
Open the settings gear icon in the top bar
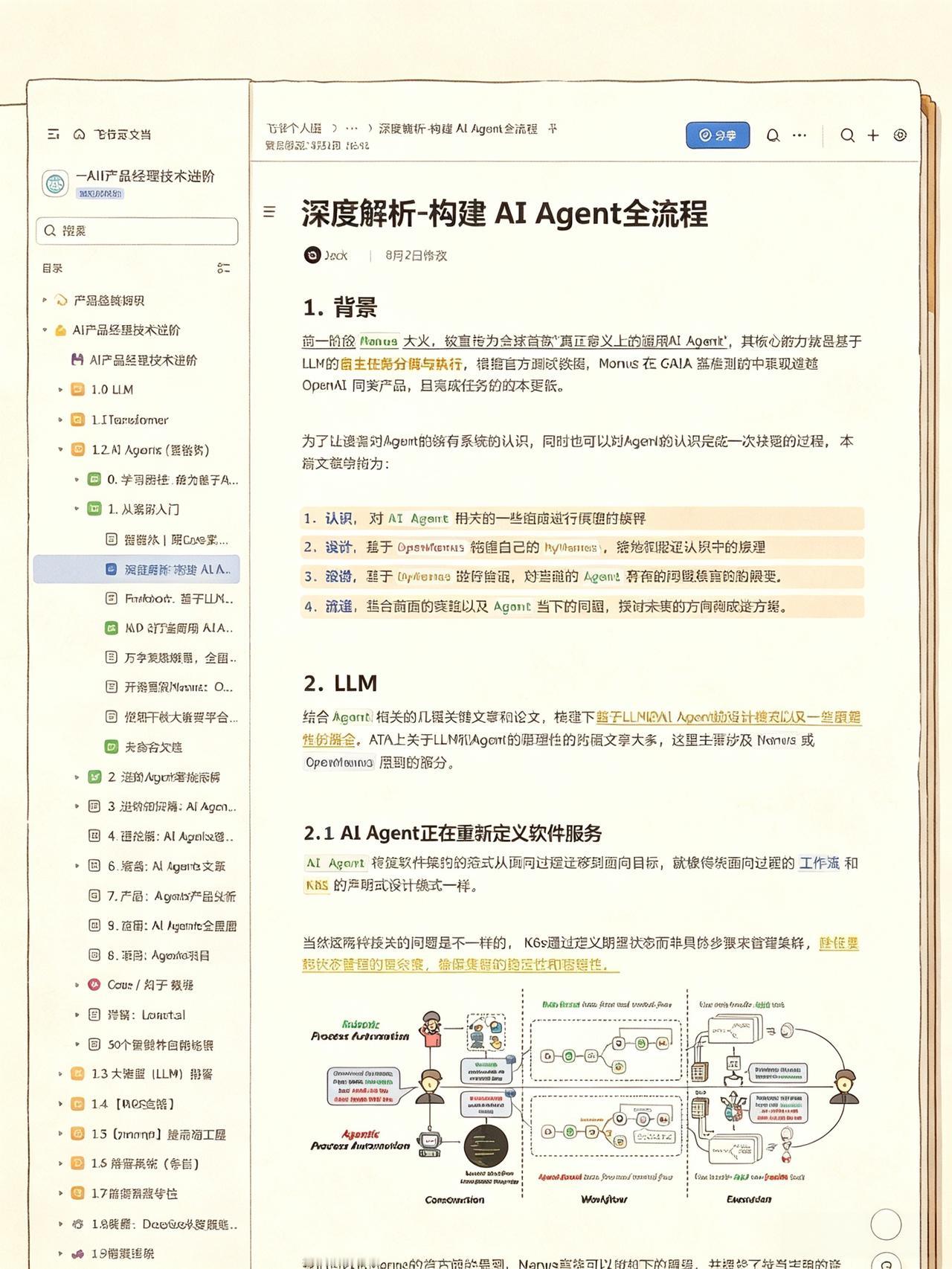(x=900, y=135)
